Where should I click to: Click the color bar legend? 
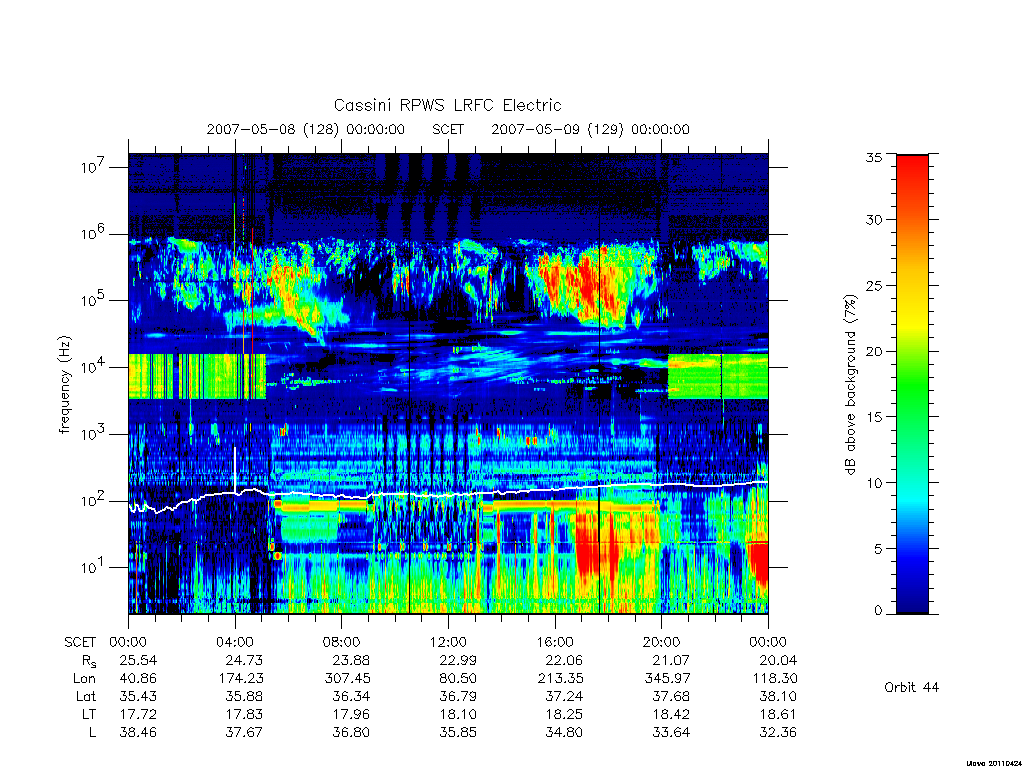912,384
